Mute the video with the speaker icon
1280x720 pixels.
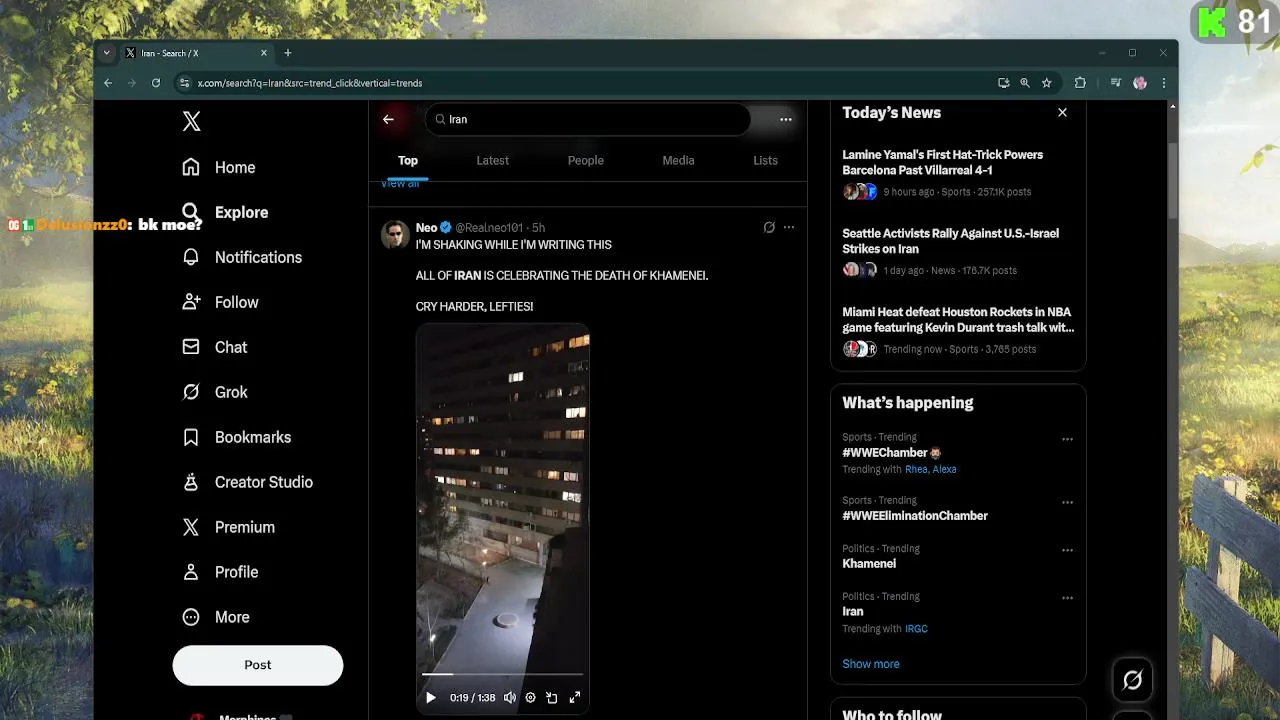tap(510, 698)
